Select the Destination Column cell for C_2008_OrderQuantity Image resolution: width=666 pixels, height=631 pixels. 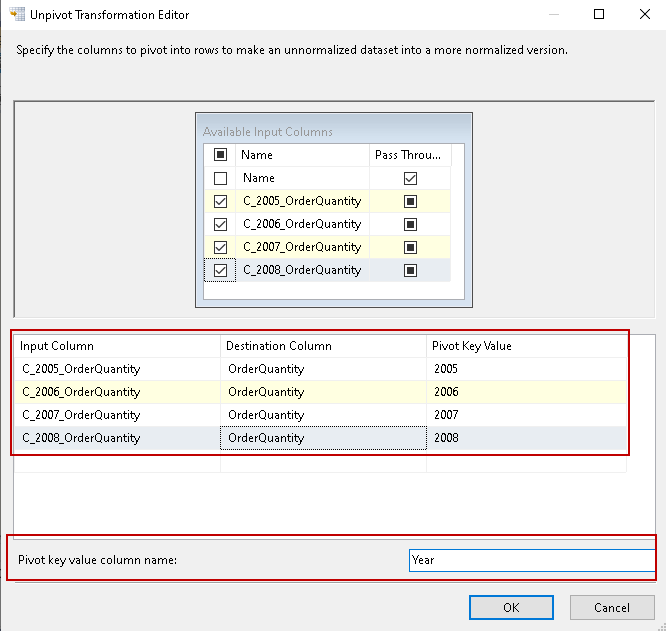(x=322, y=438)
